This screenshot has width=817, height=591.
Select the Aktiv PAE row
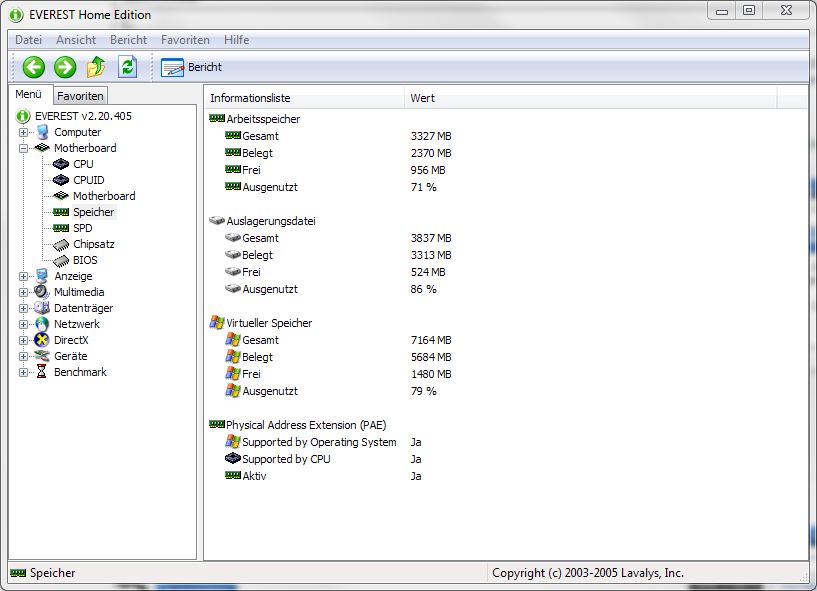coord(323,476)
